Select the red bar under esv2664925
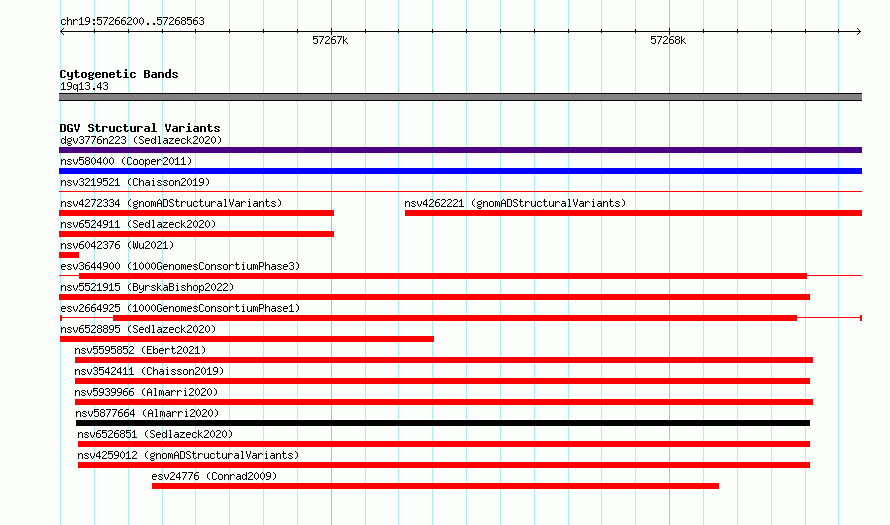The image size is (890, 525). coord(455,318)
